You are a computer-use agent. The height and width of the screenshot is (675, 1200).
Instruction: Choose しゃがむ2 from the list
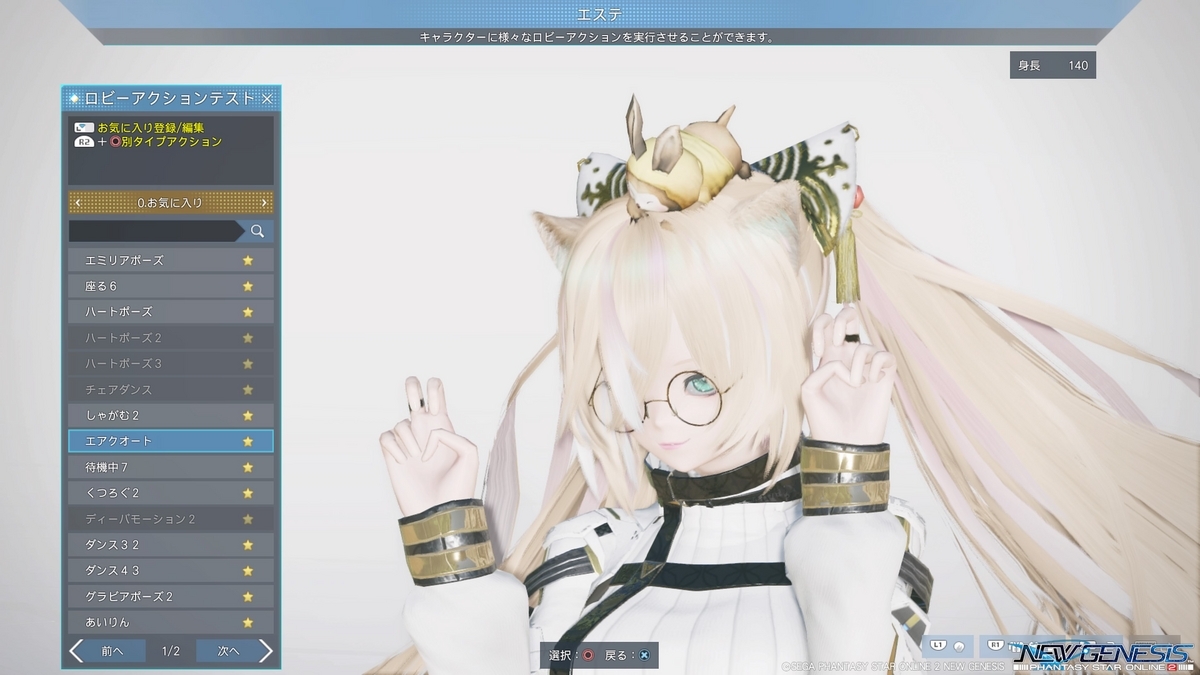point(171,415)
